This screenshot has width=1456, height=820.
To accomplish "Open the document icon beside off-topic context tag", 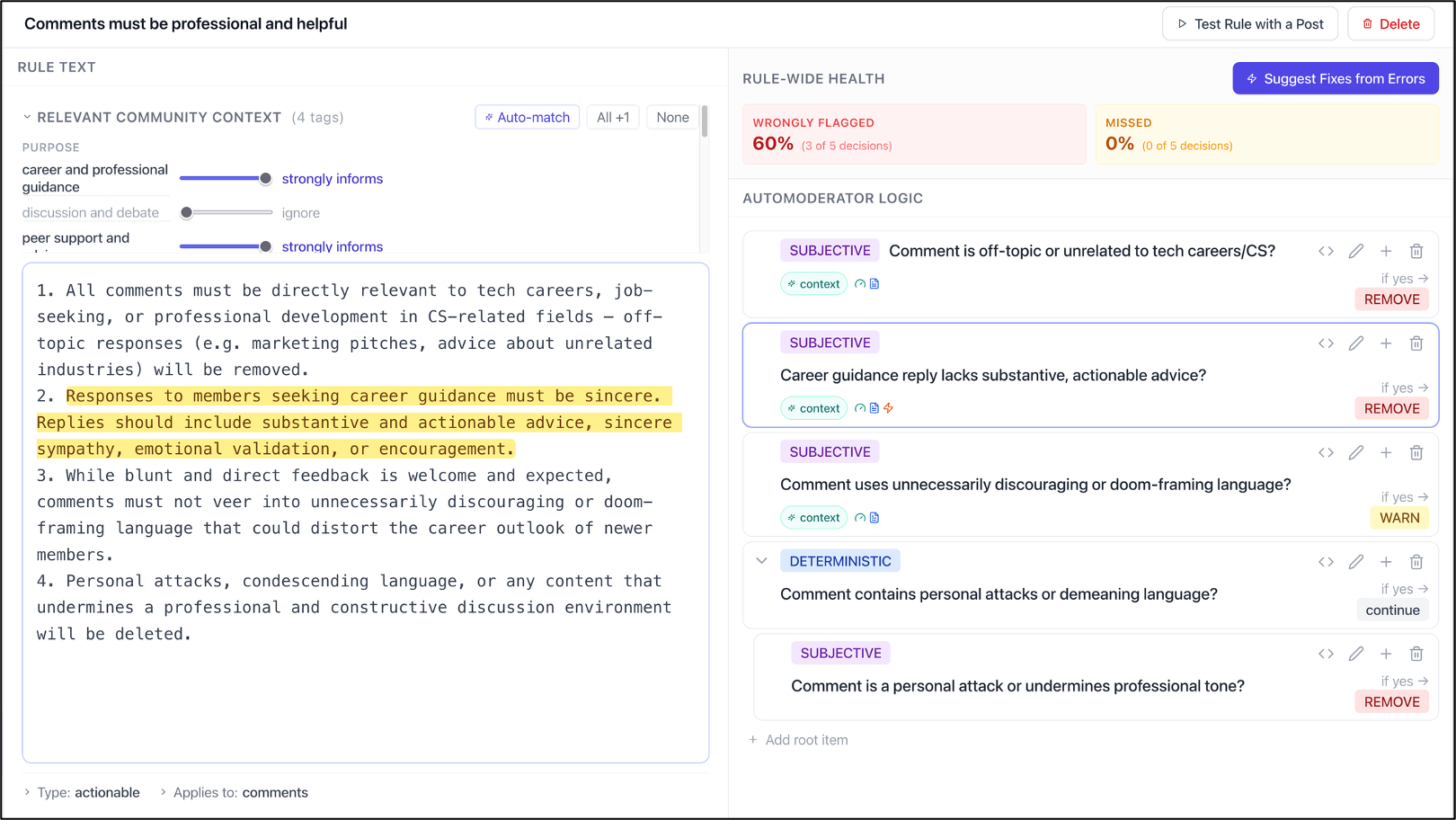I will click(874, 284).
